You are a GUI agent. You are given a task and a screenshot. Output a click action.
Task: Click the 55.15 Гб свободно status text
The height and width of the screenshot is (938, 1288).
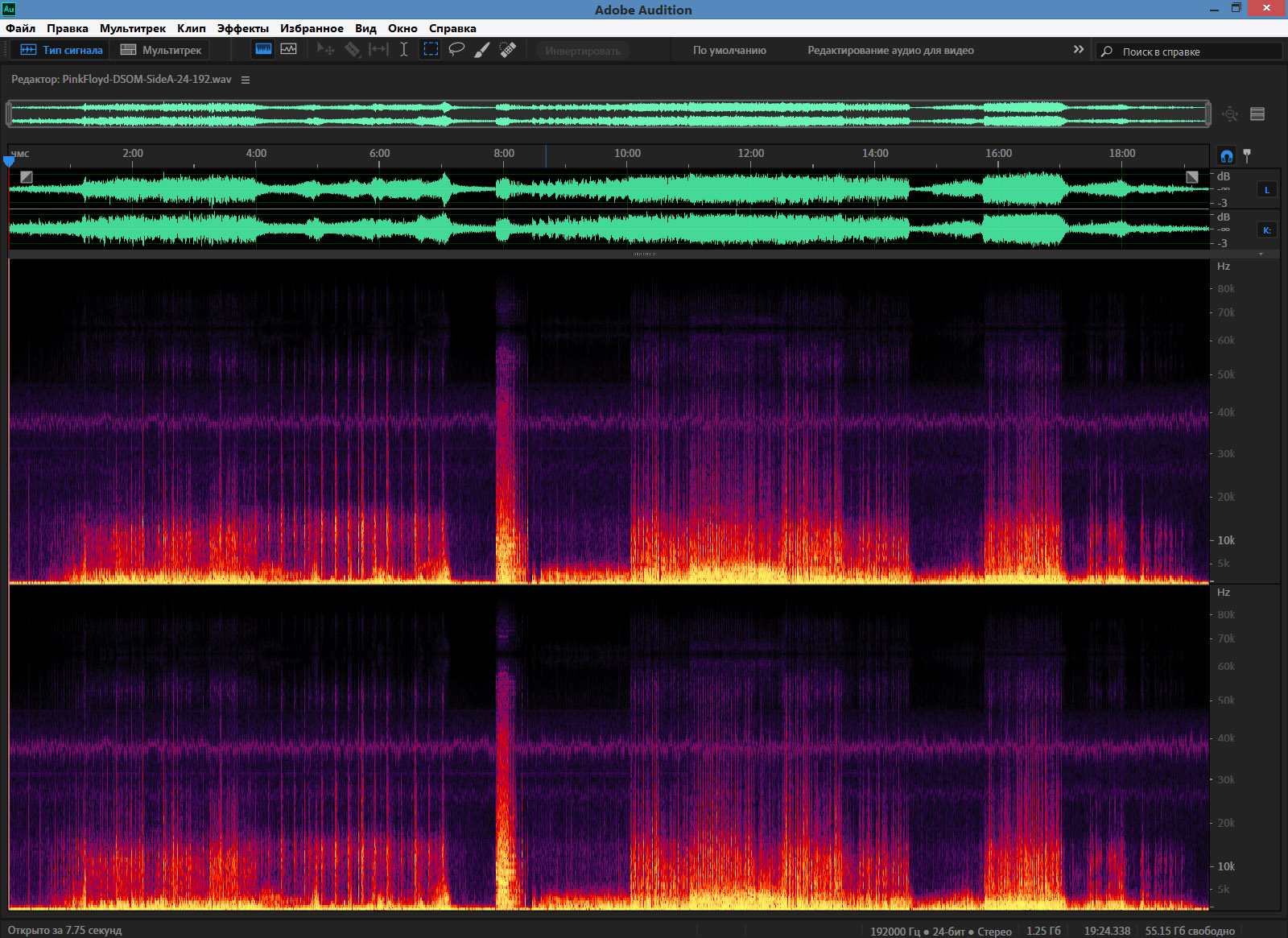coord(1190,931)
